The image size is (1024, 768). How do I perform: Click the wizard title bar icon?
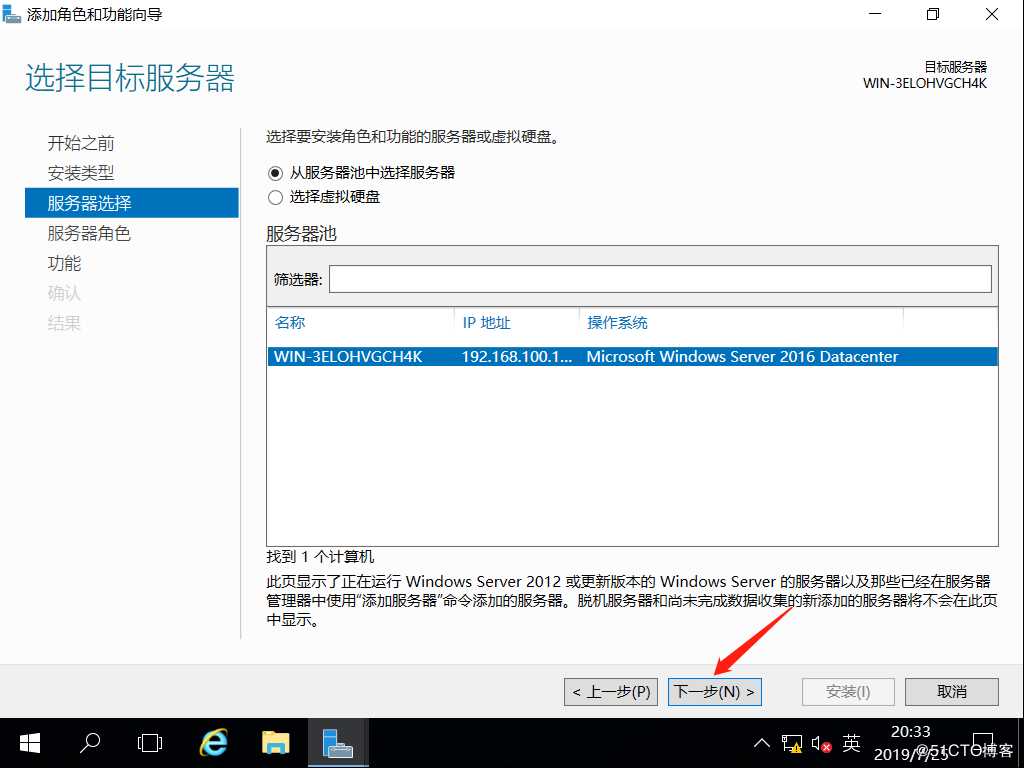click(x=12, y=14)
